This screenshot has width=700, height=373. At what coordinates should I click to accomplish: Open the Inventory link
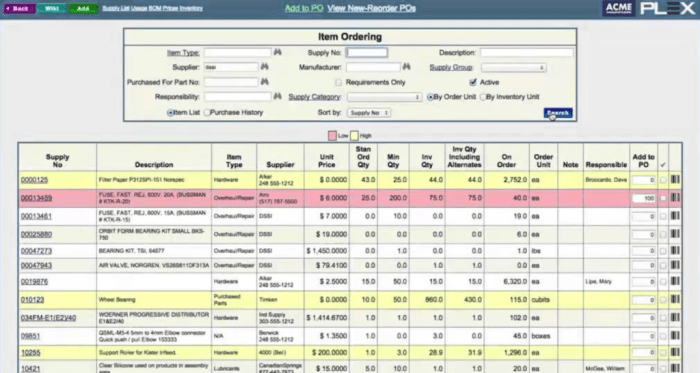click(191, 8)
